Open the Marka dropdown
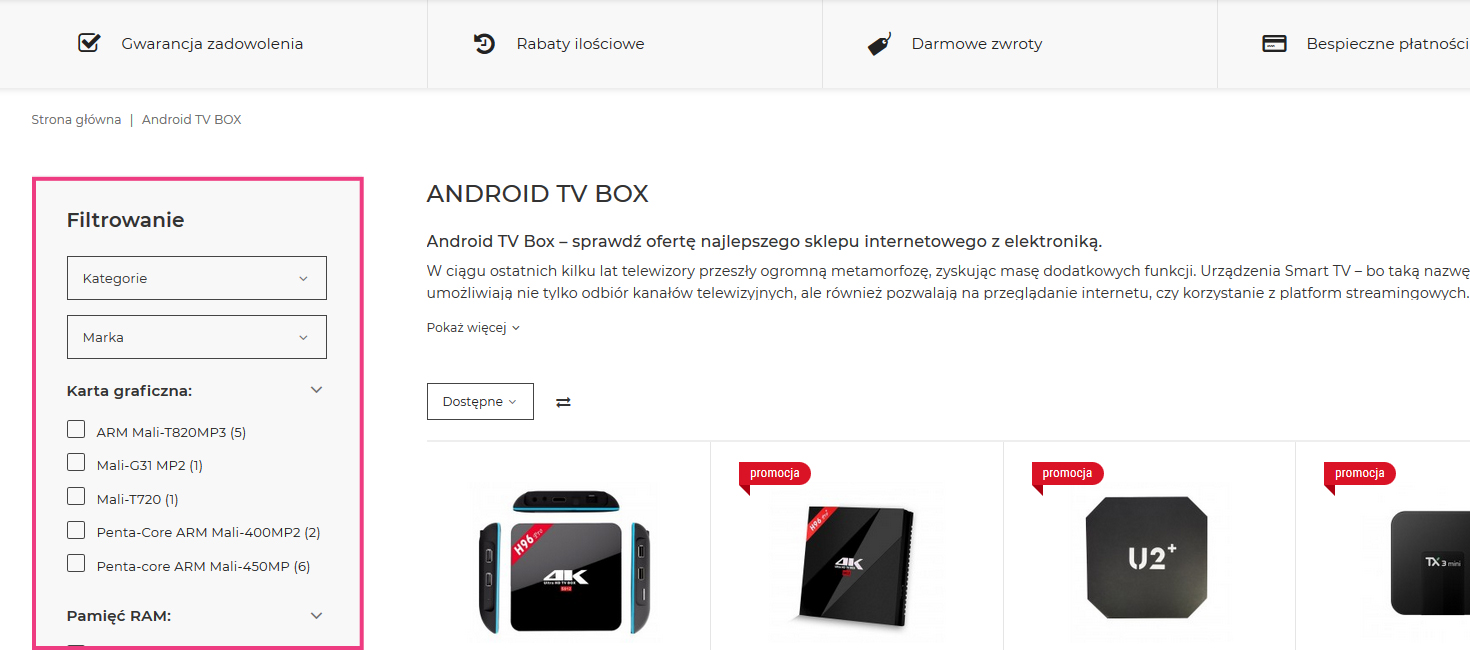1470x650 pixels. [197, 337]
